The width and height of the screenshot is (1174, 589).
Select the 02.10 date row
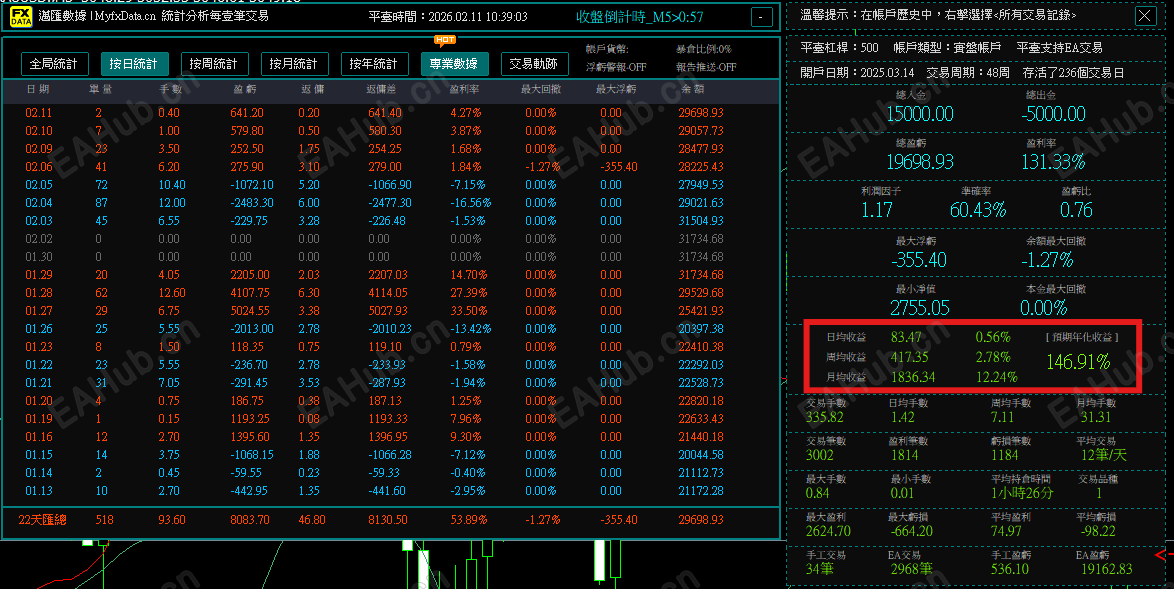pos(389,131)
